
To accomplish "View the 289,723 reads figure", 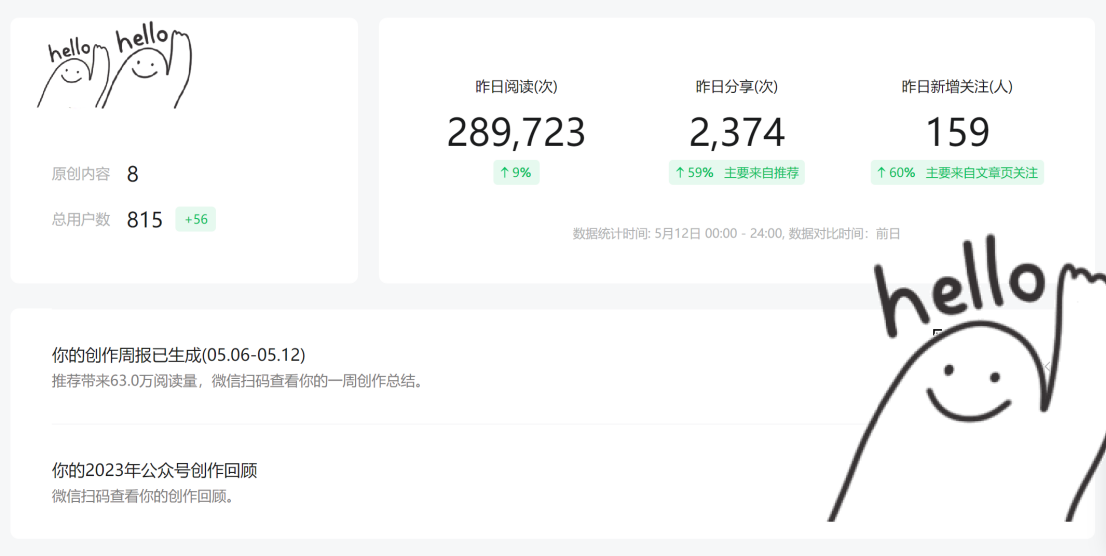I will [516, 133].
